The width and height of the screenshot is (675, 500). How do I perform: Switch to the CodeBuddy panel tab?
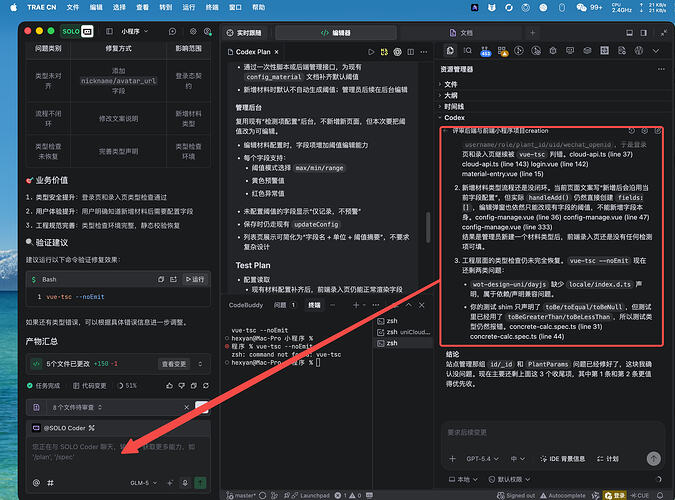pos(246,305)
